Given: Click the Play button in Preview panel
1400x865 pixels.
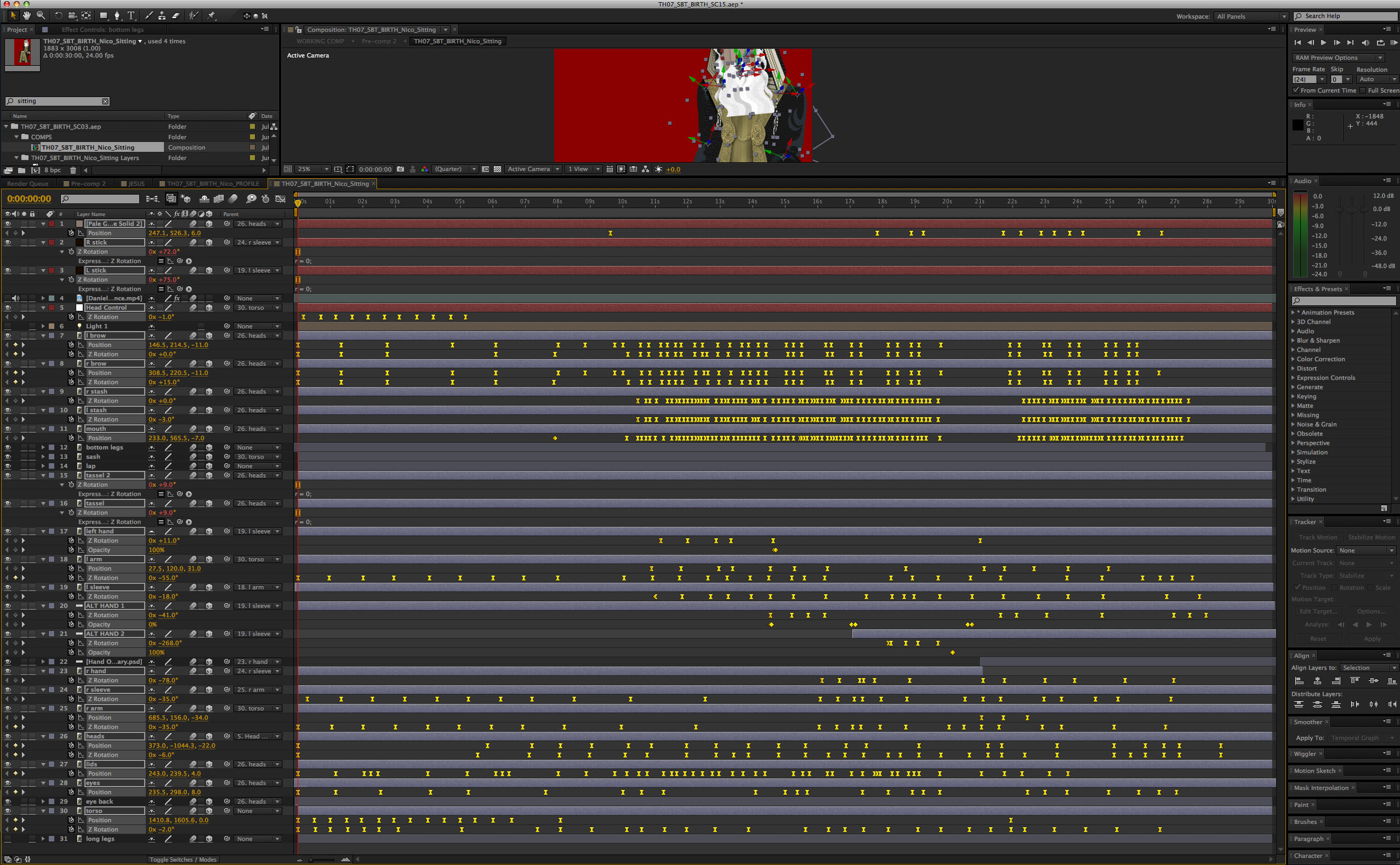Looking at the screenshot, I should (x=1323, y=43).
